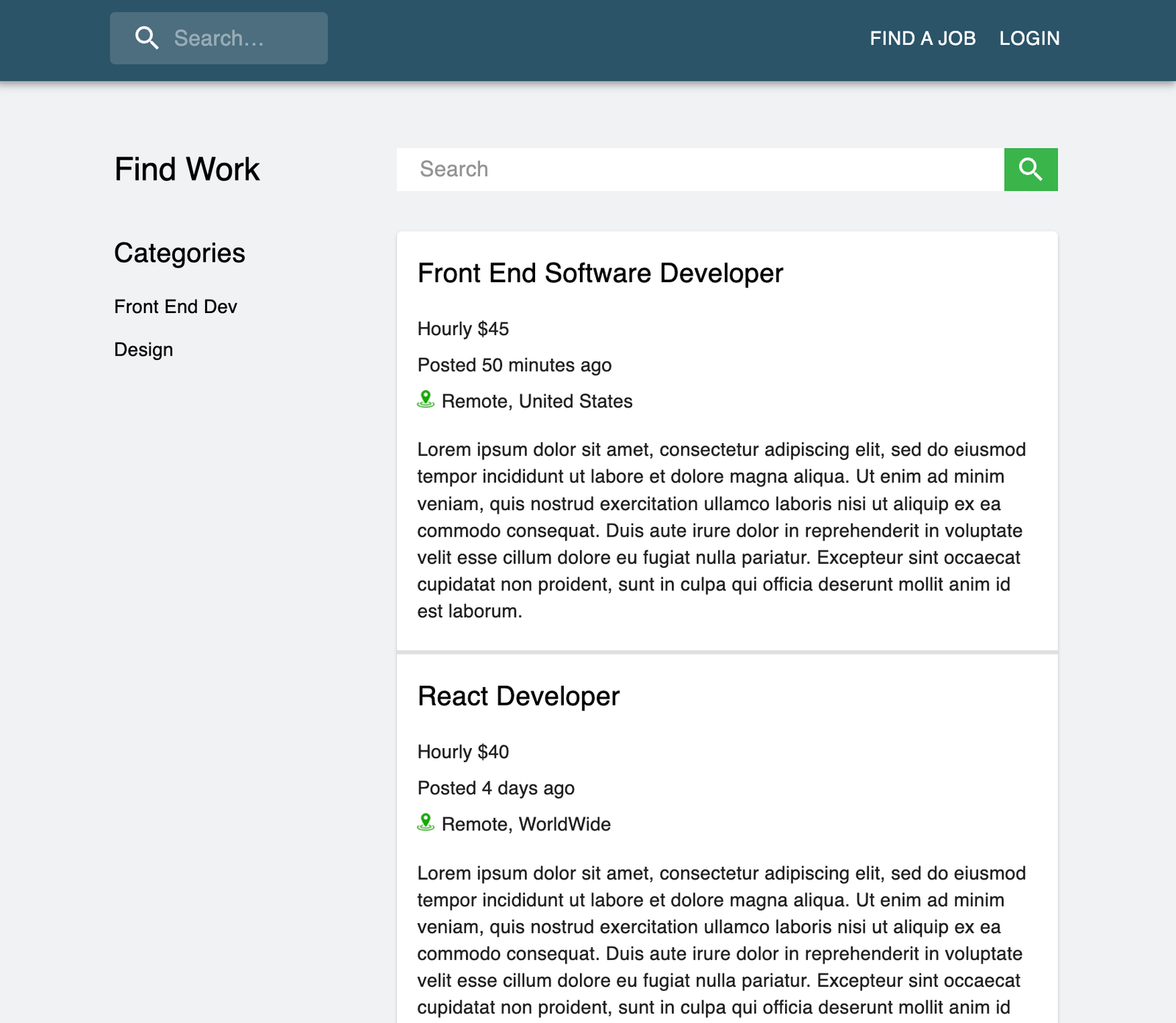This screenshot has width=1176, height=1023.
Task: Click the green search button
Action: (1030, 170)
